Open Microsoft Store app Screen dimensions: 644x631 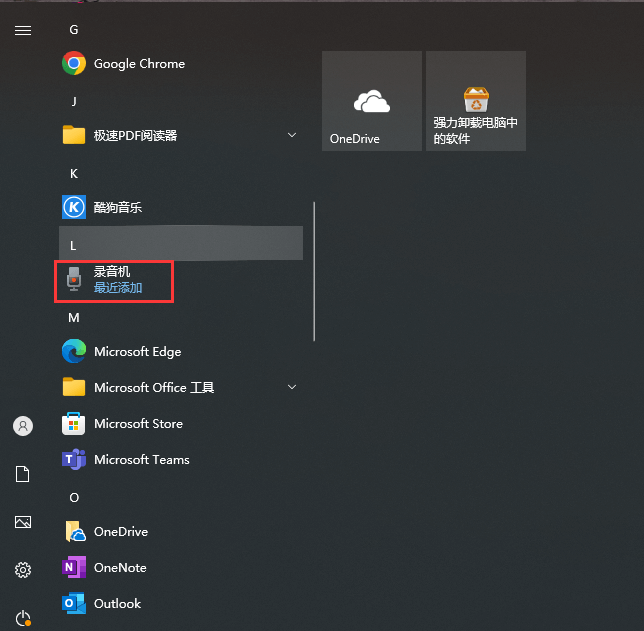[137, 424]
